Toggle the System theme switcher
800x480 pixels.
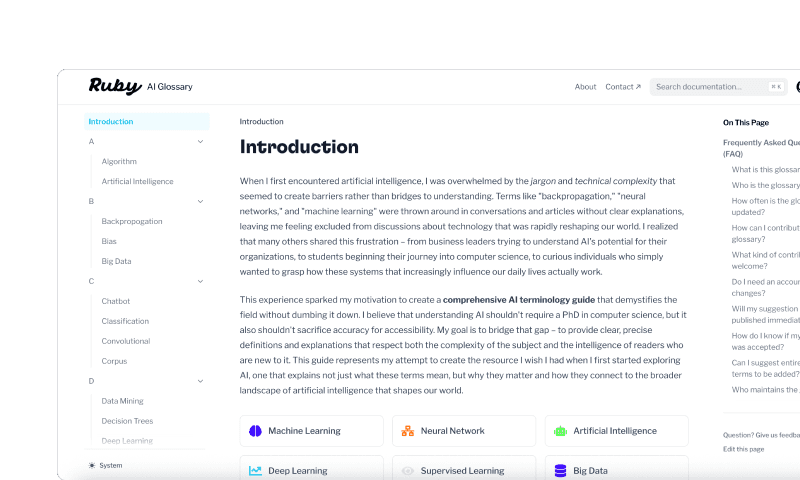point(110,465)
